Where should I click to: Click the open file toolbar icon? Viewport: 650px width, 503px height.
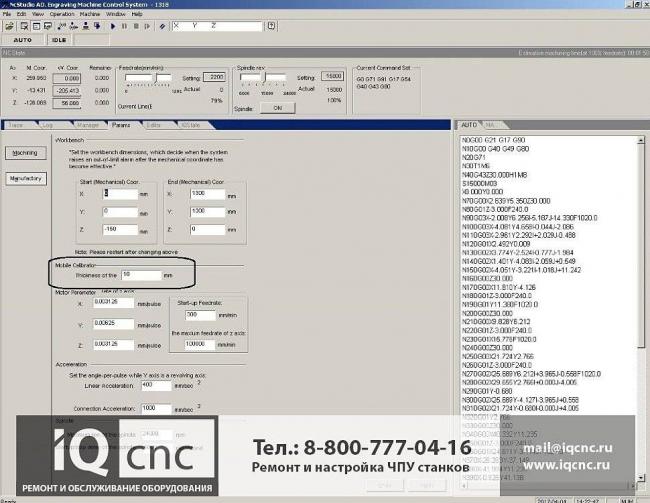pos(10,26)
